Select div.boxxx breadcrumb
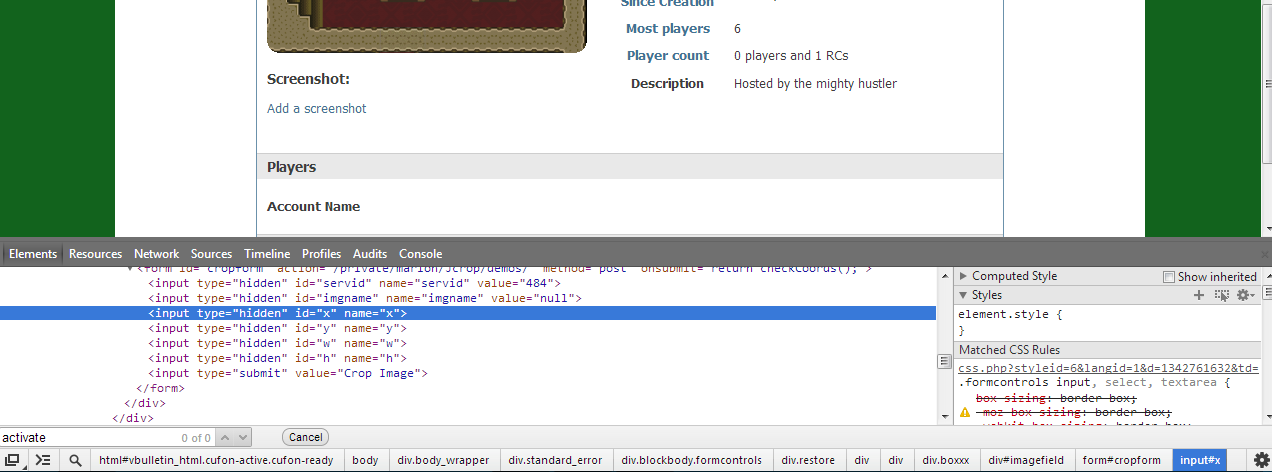Screen dimensions: 1272x472 tap(945, 460)
